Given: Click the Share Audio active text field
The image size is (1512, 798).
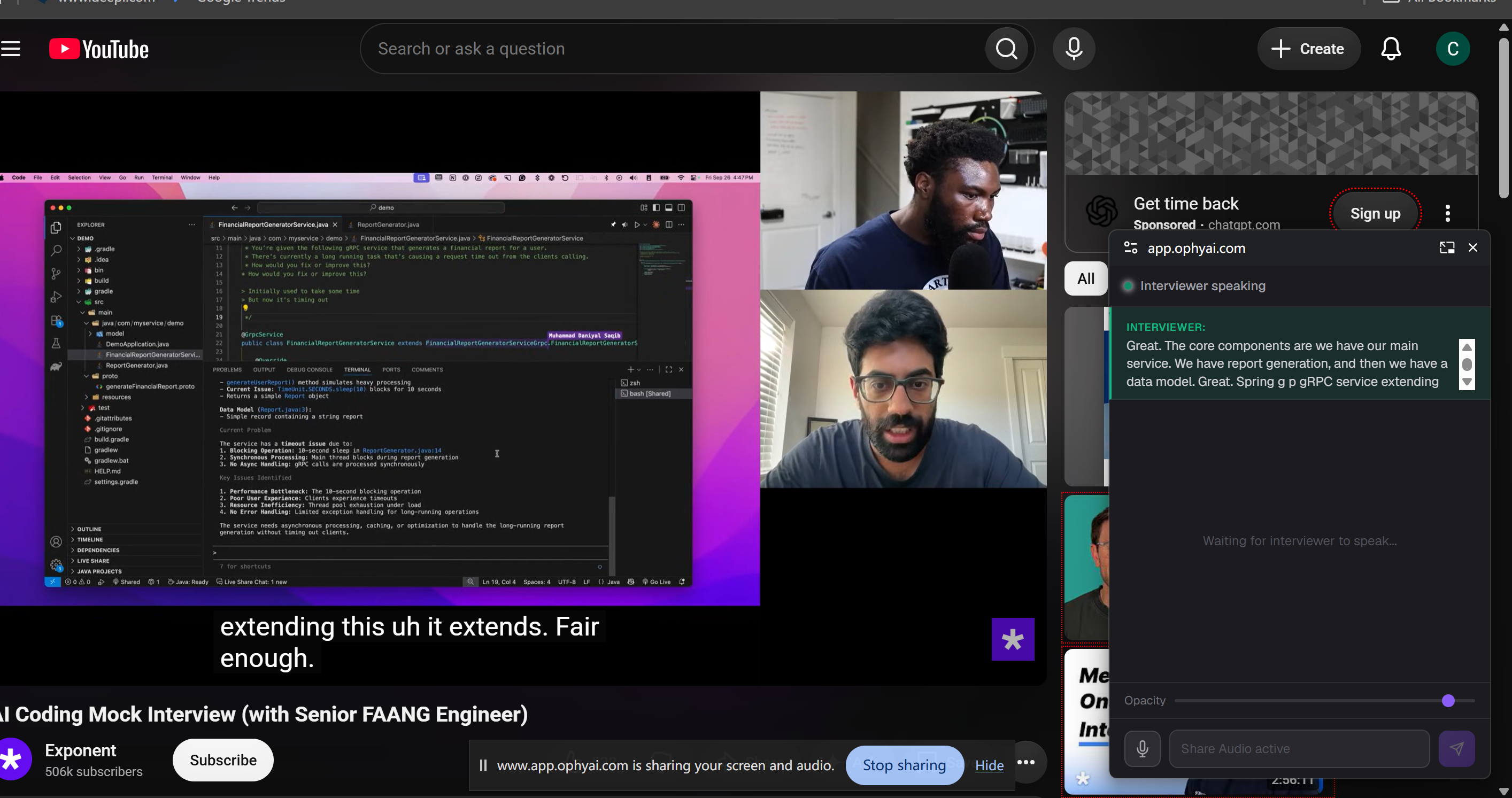Looking at the screenshot, I should [1299, 749].
